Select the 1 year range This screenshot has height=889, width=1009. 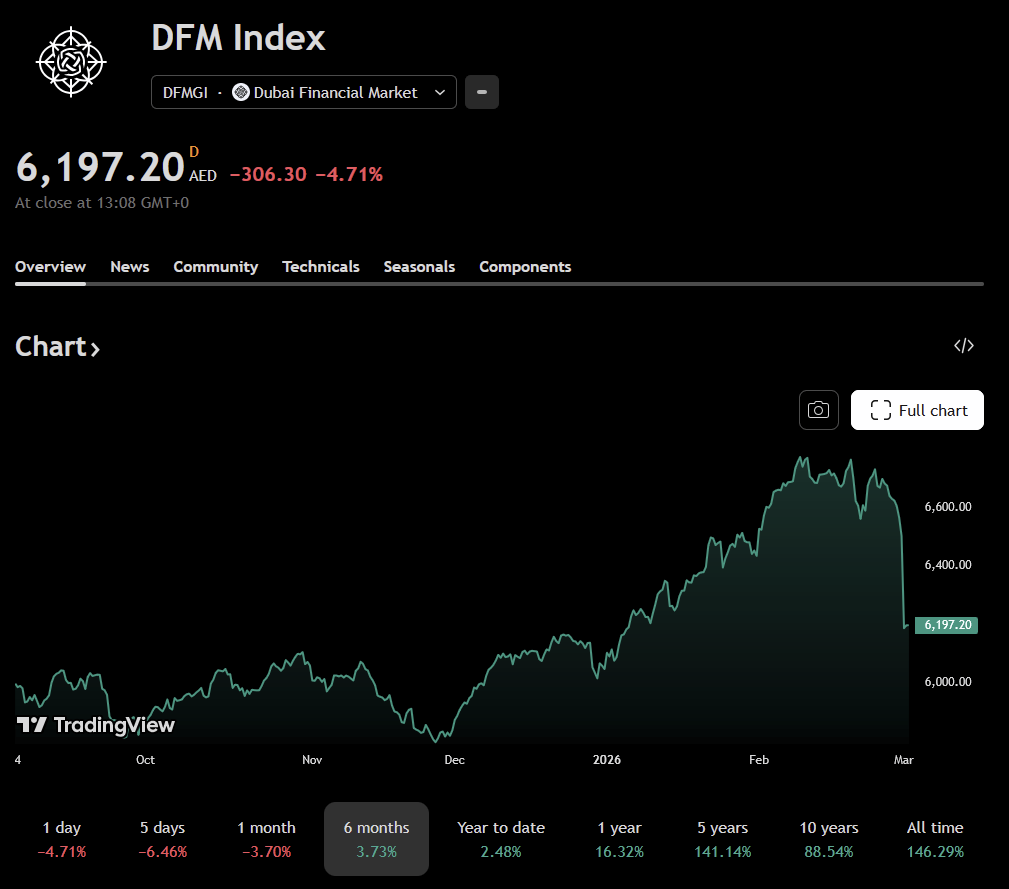pos(619,839)
